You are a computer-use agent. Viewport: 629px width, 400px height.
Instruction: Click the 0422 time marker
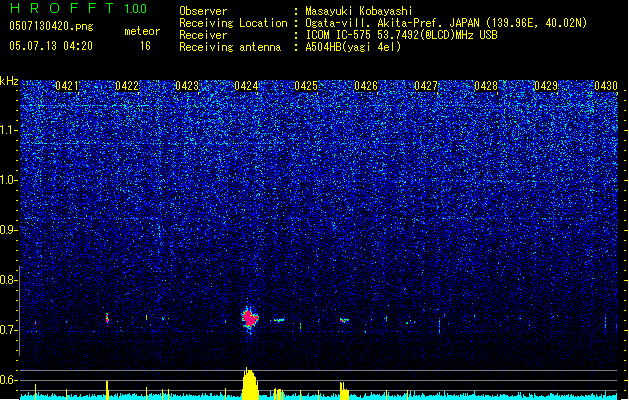(127, 86)
